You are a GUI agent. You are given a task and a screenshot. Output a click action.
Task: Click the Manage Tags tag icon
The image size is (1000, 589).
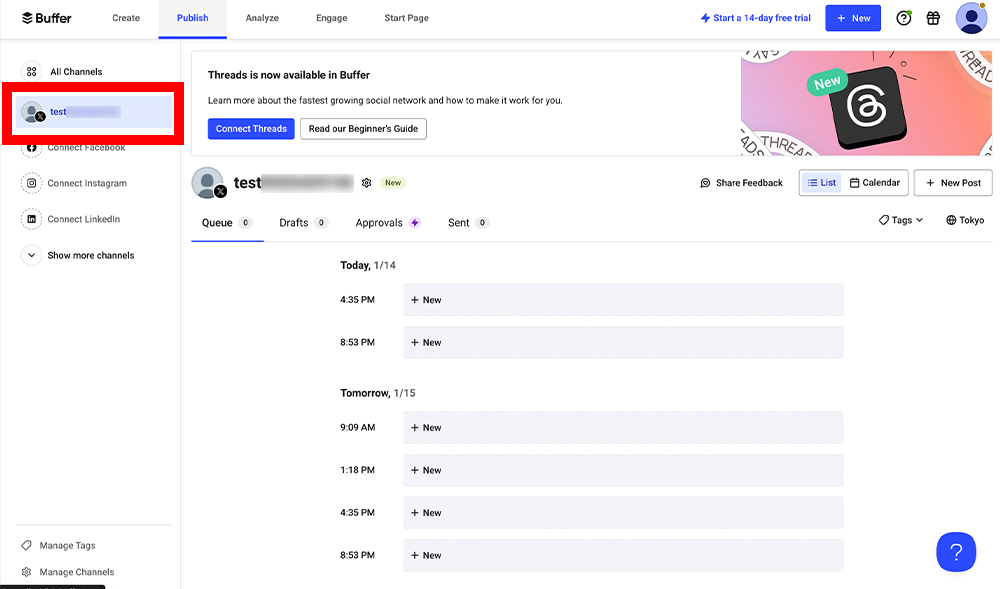click(x=26, y=545)
